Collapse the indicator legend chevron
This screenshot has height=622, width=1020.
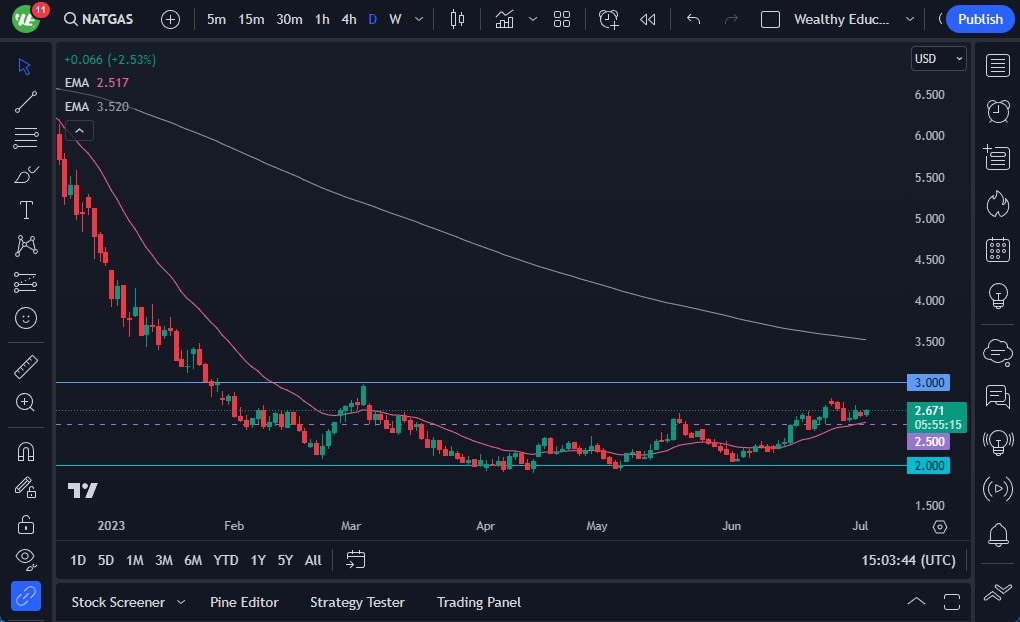pos(79,131)
